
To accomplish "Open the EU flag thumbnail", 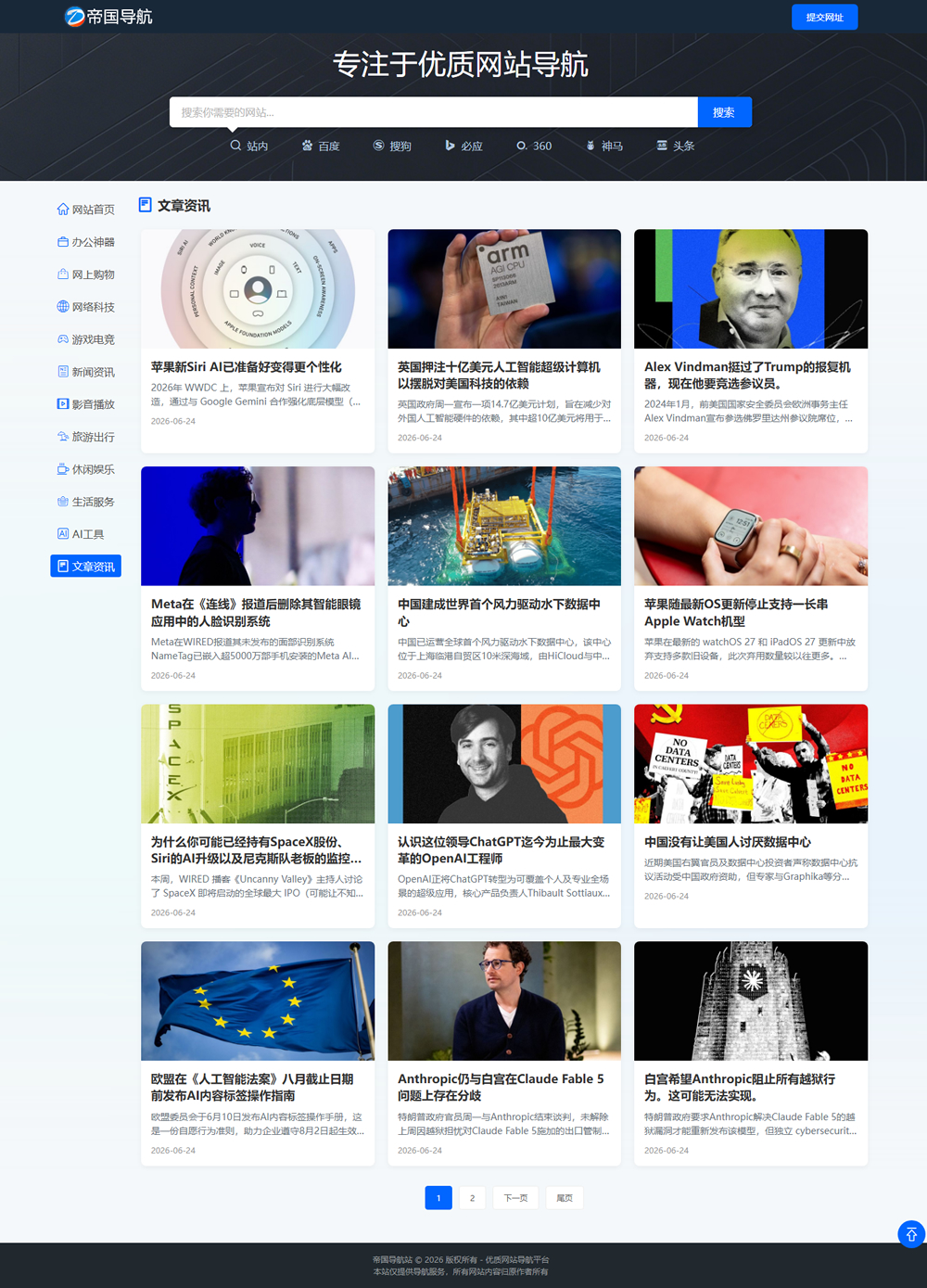I will click(258, 1001).
